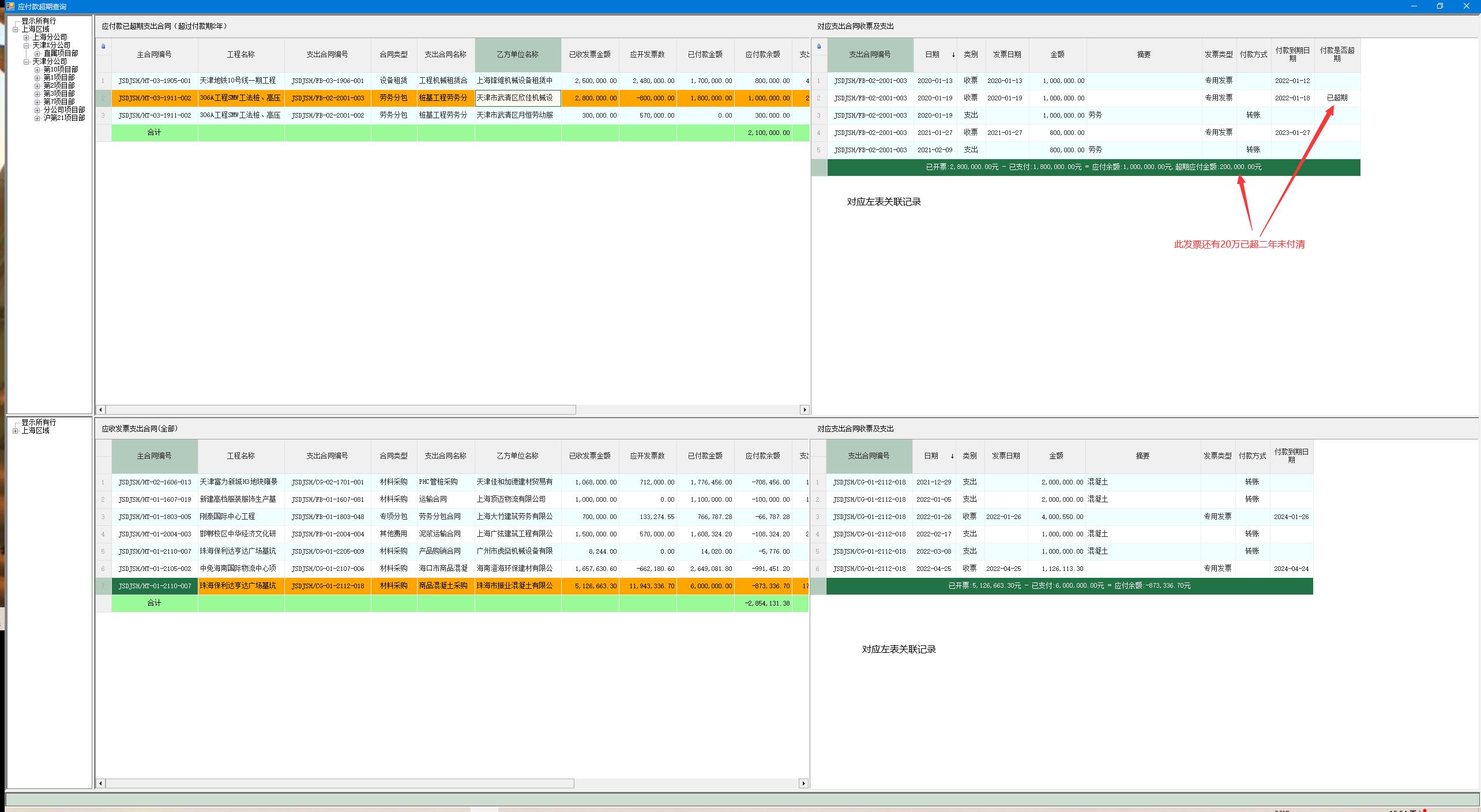Select the 第3项目部 tree item
Screen dimensions: 1481x812
[59, 93]
